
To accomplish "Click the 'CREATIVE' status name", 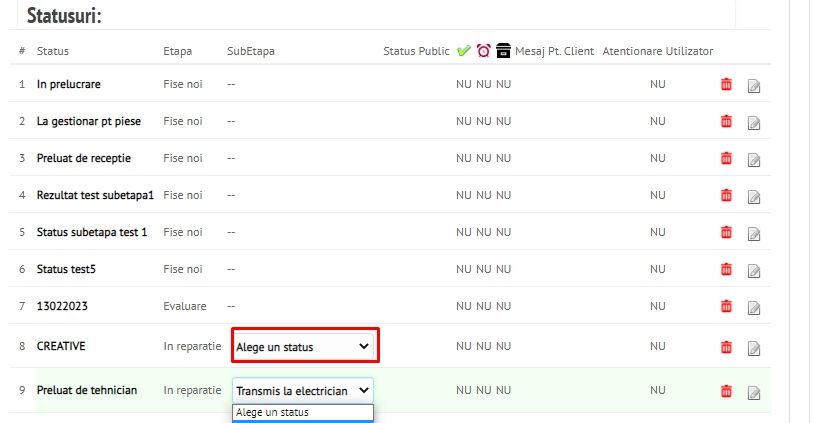I will click(61, 347).
